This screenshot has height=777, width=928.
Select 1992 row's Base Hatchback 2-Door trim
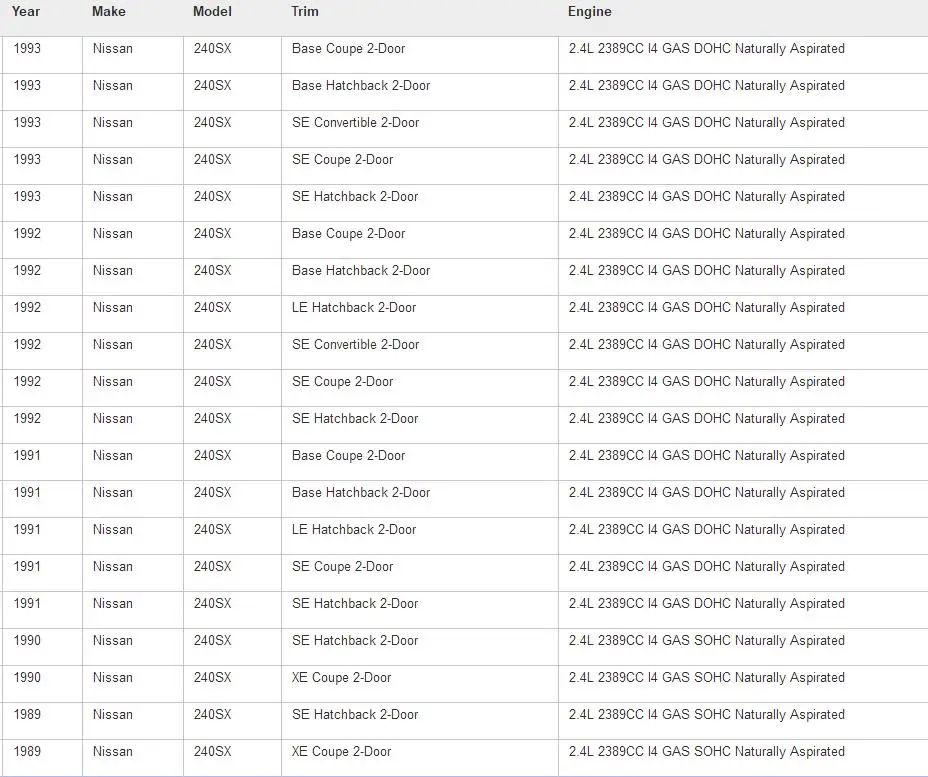click(x=361, y=270)
